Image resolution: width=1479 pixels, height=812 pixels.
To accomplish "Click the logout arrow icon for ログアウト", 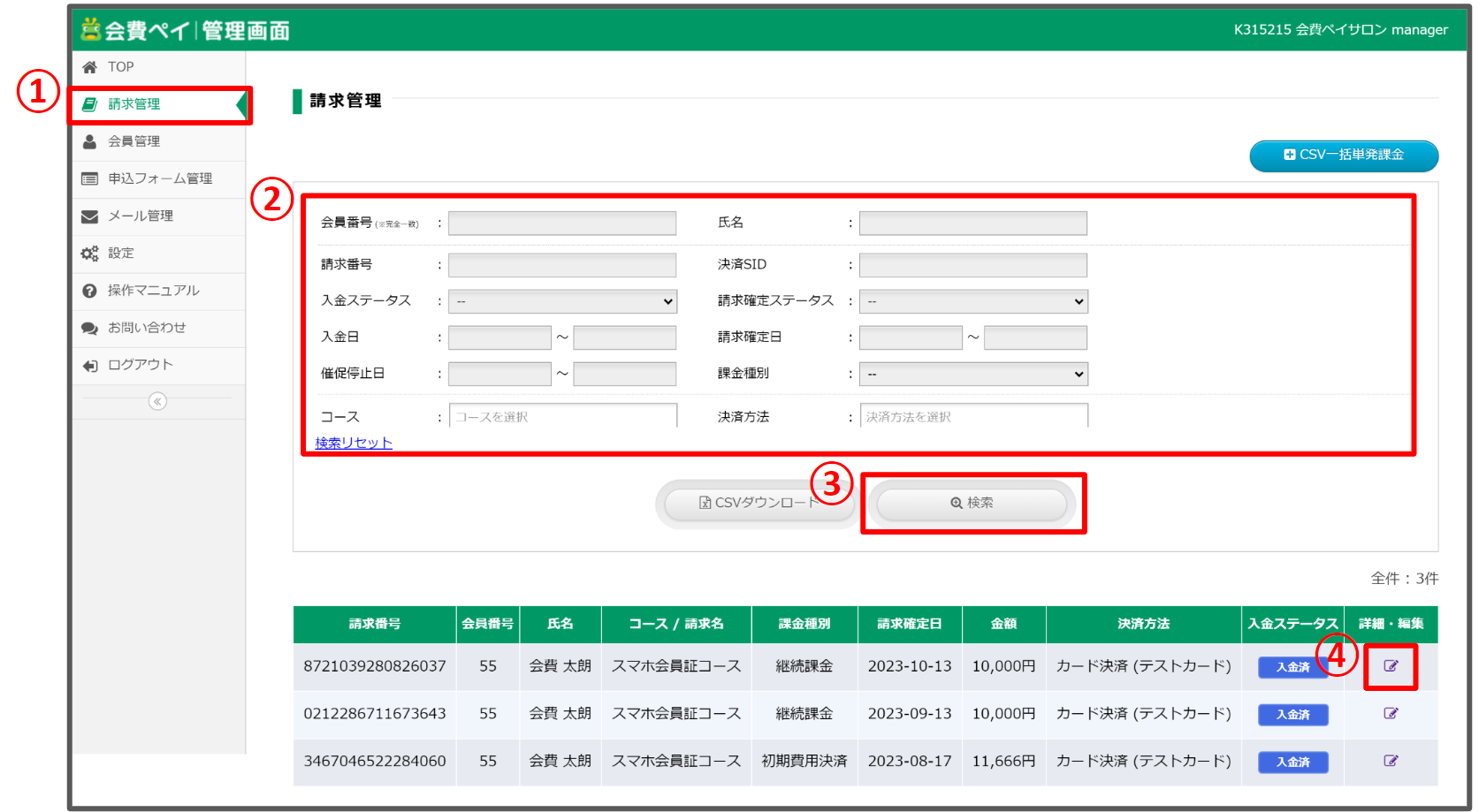I will [x=89, y=366].
